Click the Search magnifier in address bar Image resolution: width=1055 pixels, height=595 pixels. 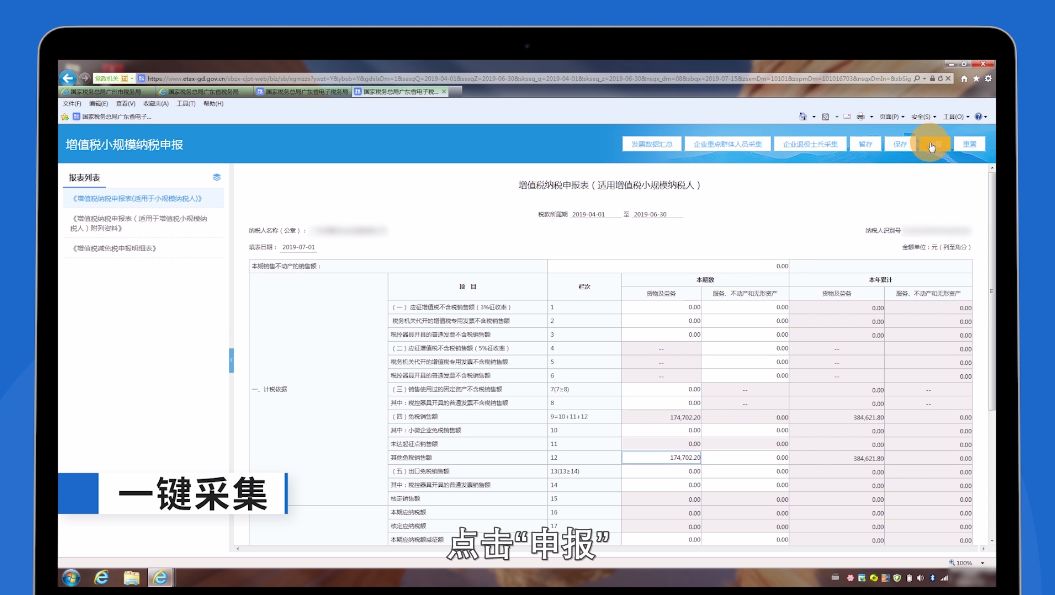tap(917, 79)
